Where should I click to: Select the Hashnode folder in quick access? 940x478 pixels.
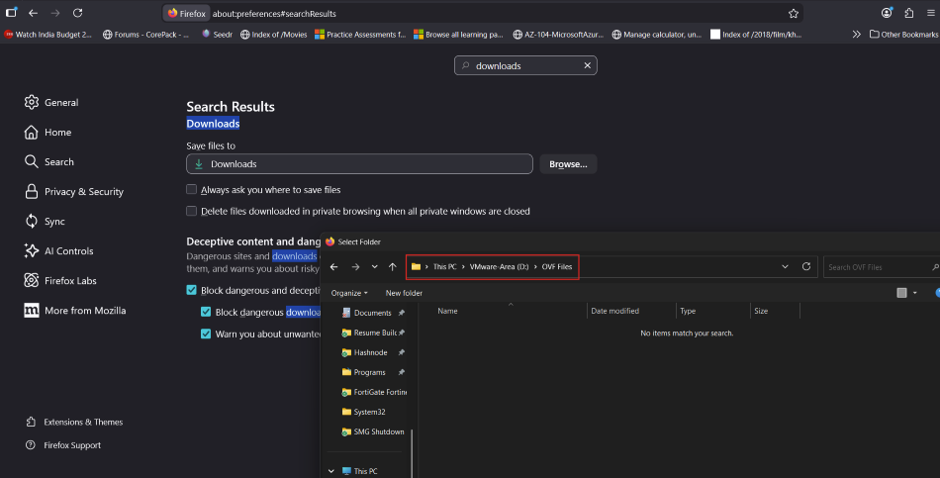click(370, 353)
